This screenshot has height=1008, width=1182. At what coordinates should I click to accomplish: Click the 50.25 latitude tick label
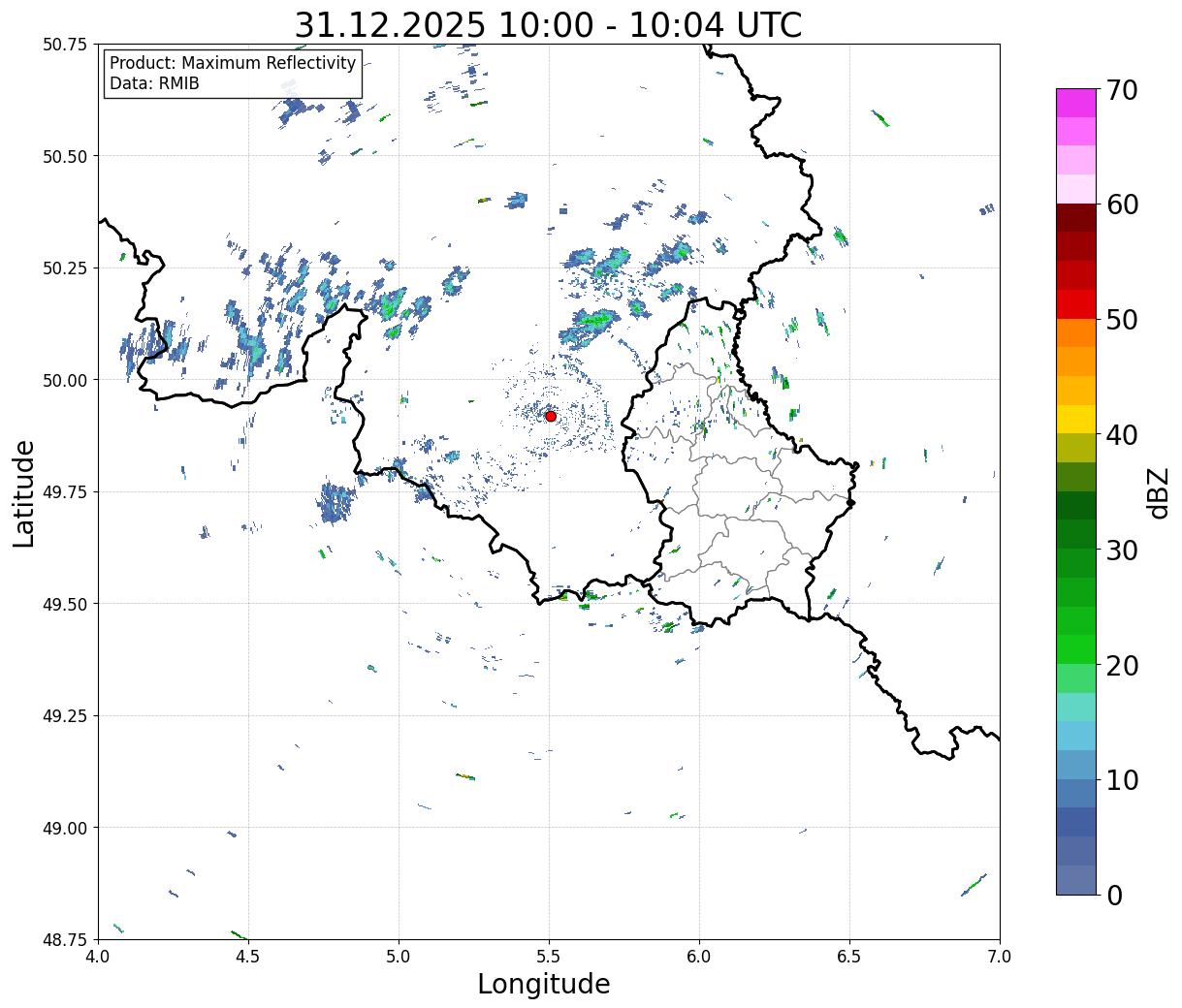click(65, 268)
